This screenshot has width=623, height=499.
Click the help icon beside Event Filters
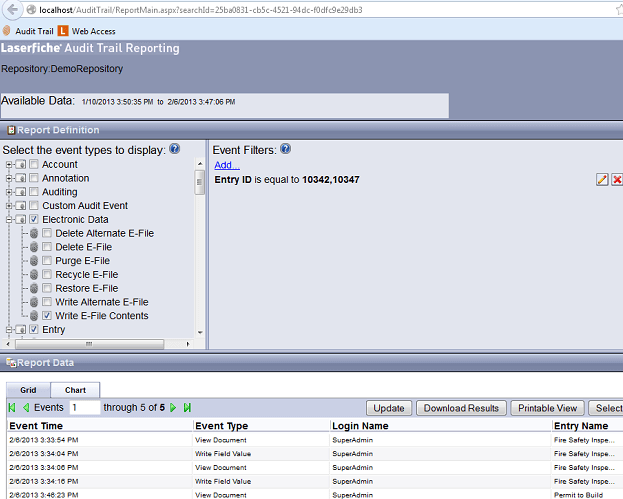285,149
